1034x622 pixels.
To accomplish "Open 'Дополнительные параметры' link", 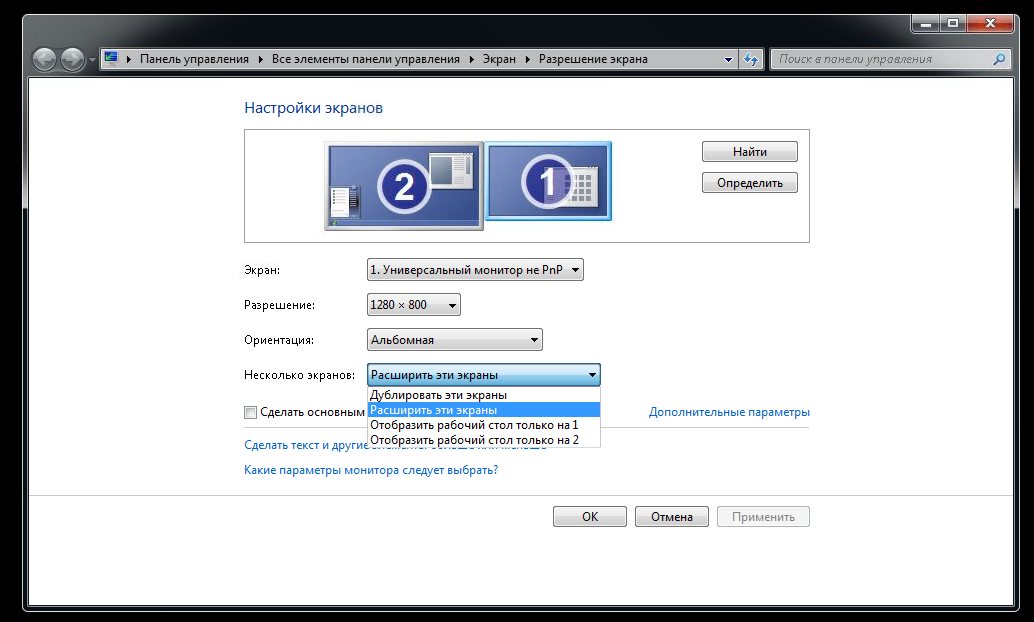I will click(x=729, y=412).
